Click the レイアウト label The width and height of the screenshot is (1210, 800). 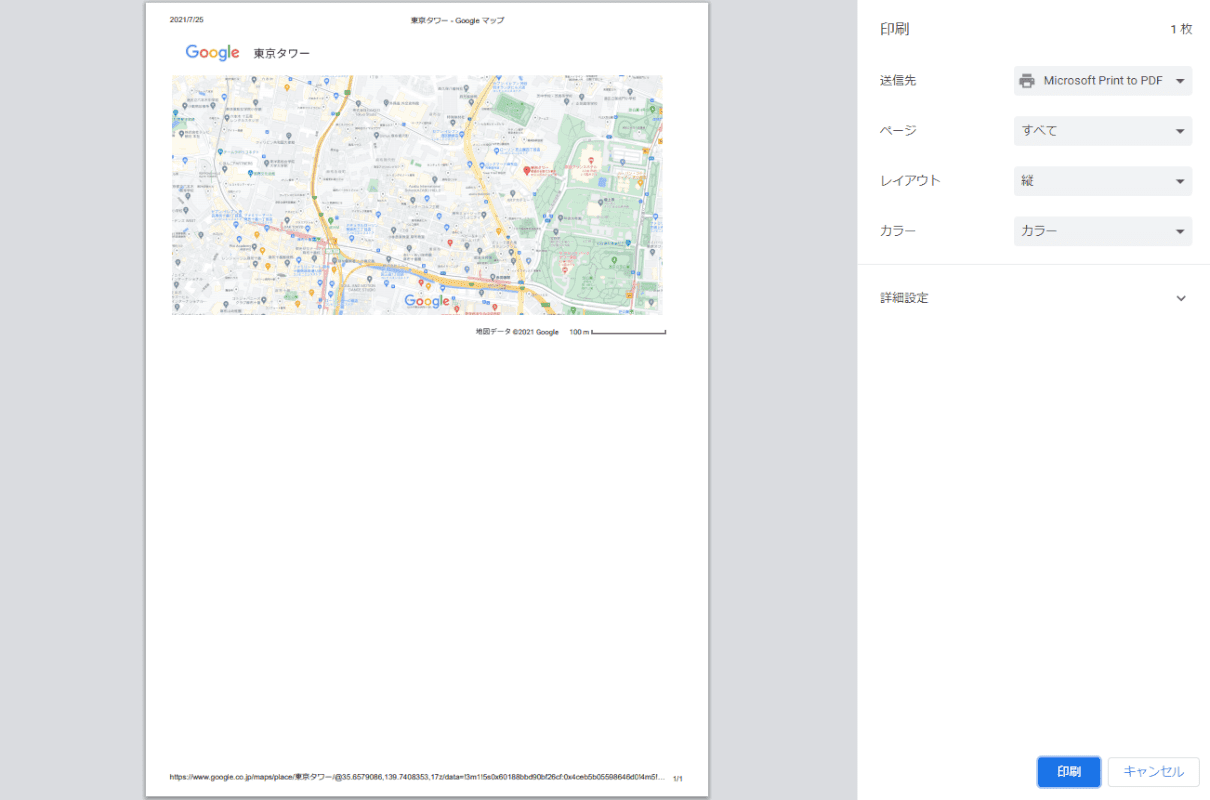coord(910,181)
